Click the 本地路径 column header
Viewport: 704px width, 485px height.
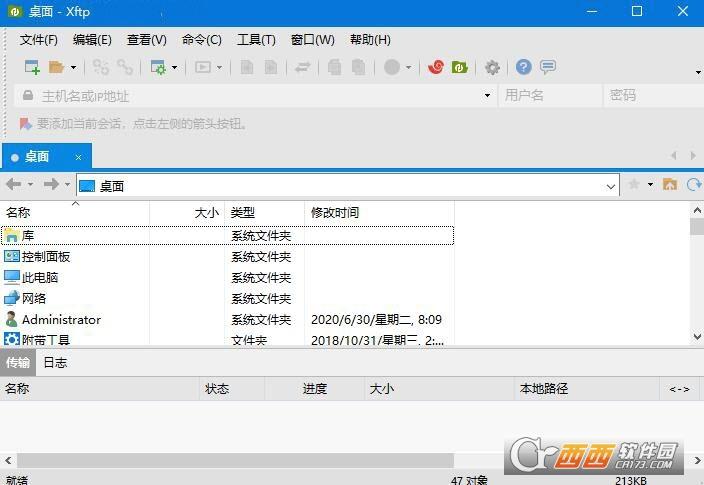(586, 388)
